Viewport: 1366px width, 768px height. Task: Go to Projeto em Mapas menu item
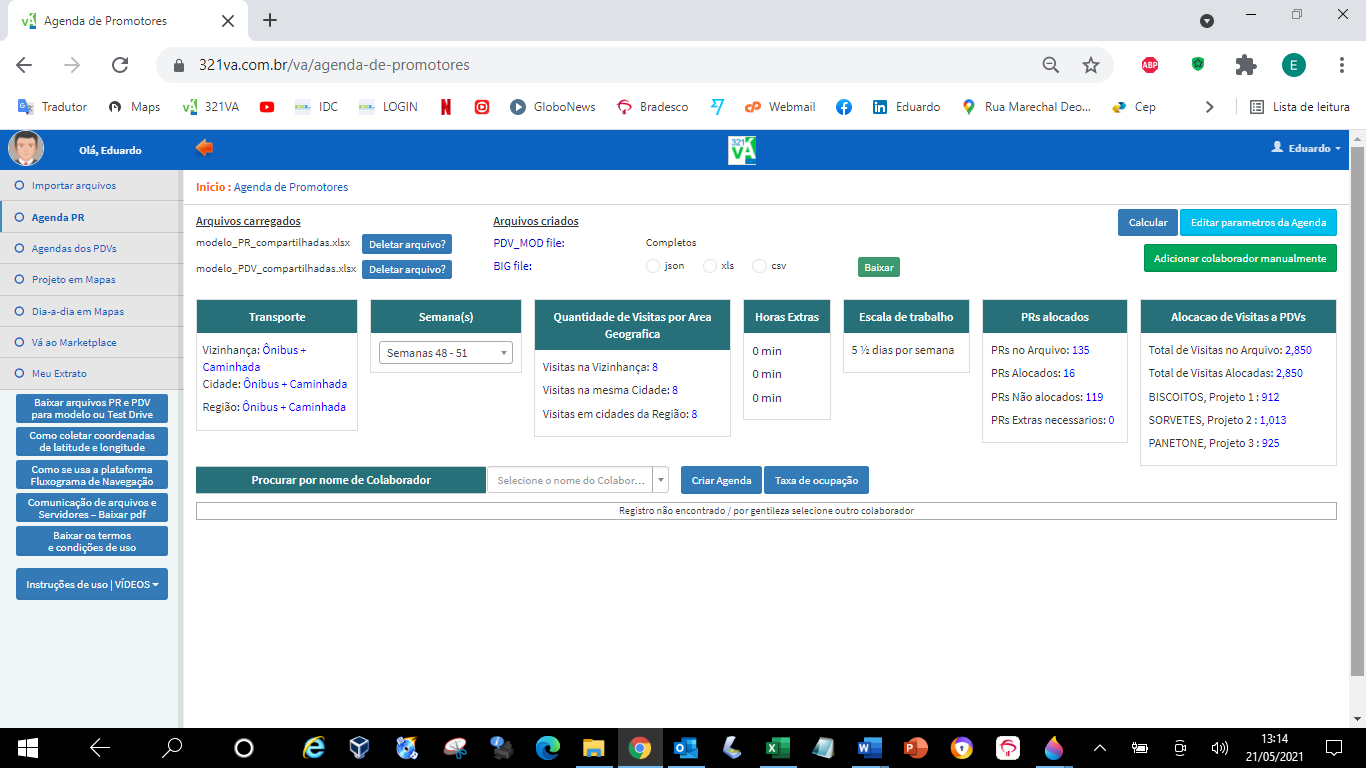click(76, 280)
